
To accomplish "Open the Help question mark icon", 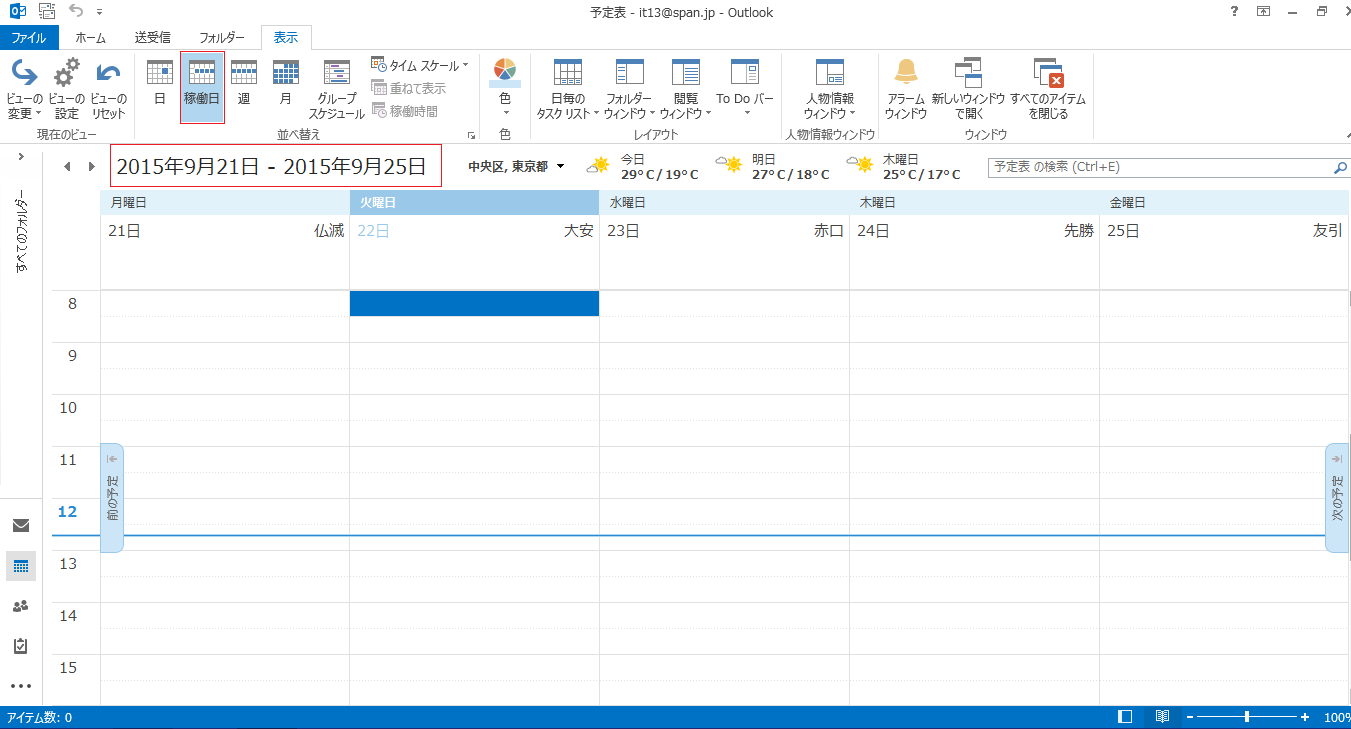I will [x=1232, y=12].
